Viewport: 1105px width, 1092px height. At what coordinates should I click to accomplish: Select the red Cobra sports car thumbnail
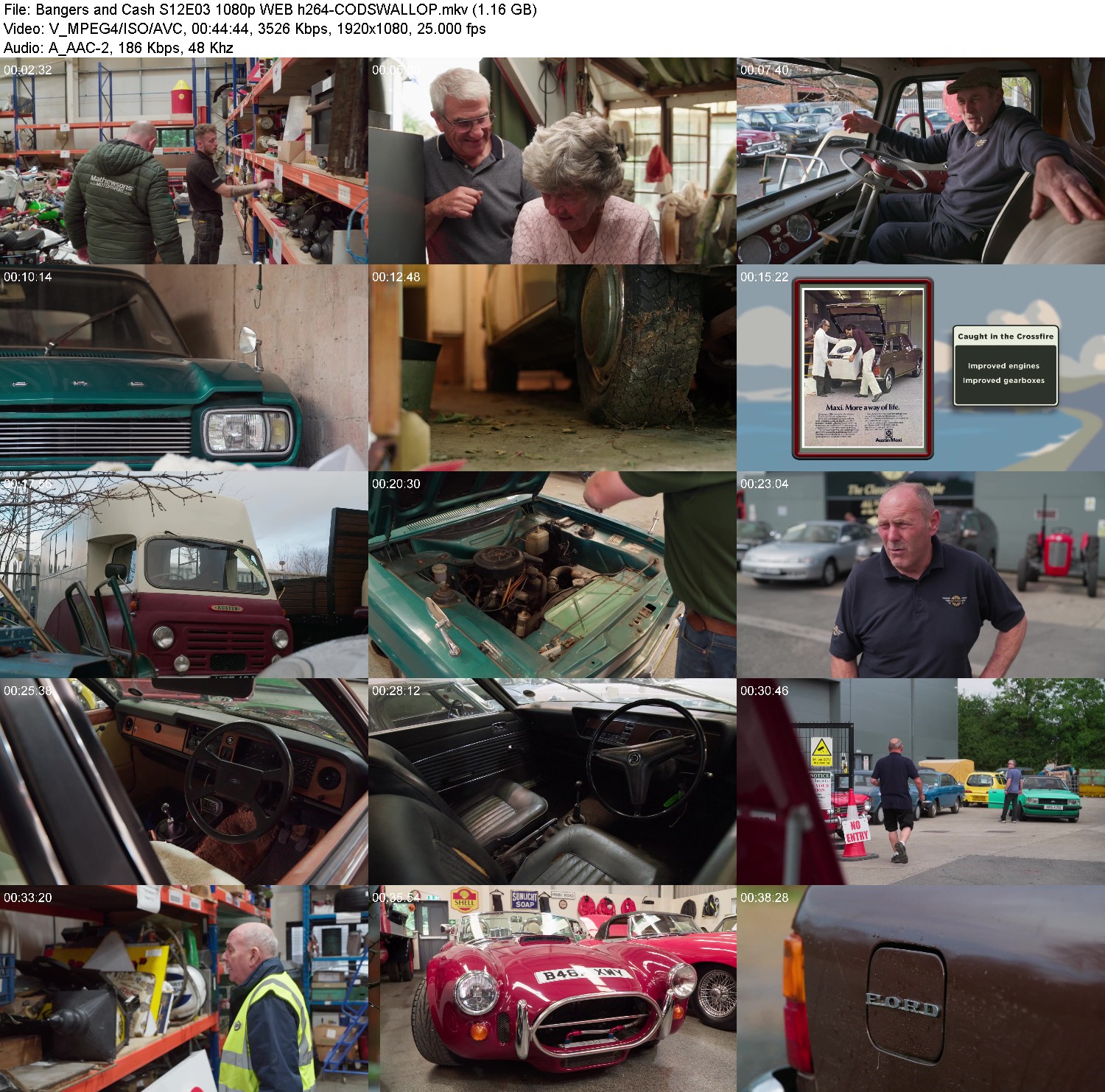[552, 989]
